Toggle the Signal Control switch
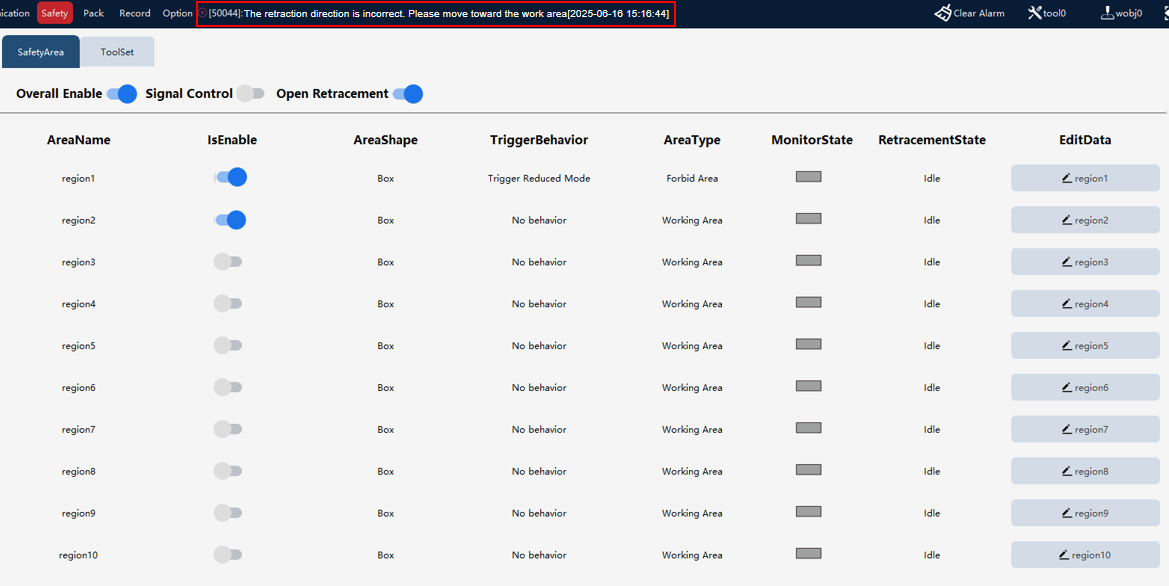The width and height of the screenshot is (1169, 586). 250,94
